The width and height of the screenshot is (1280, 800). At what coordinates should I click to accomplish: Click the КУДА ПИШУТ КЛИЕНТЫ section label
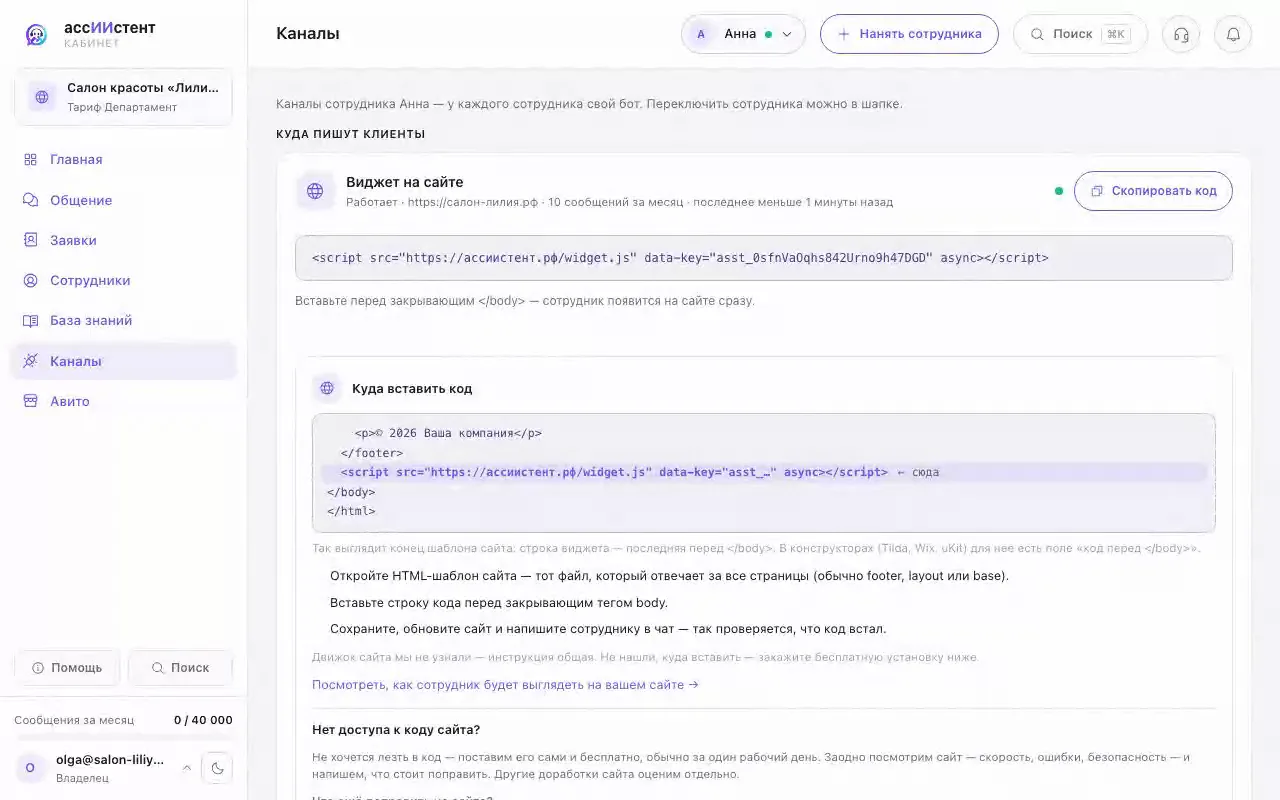[351, 134]
